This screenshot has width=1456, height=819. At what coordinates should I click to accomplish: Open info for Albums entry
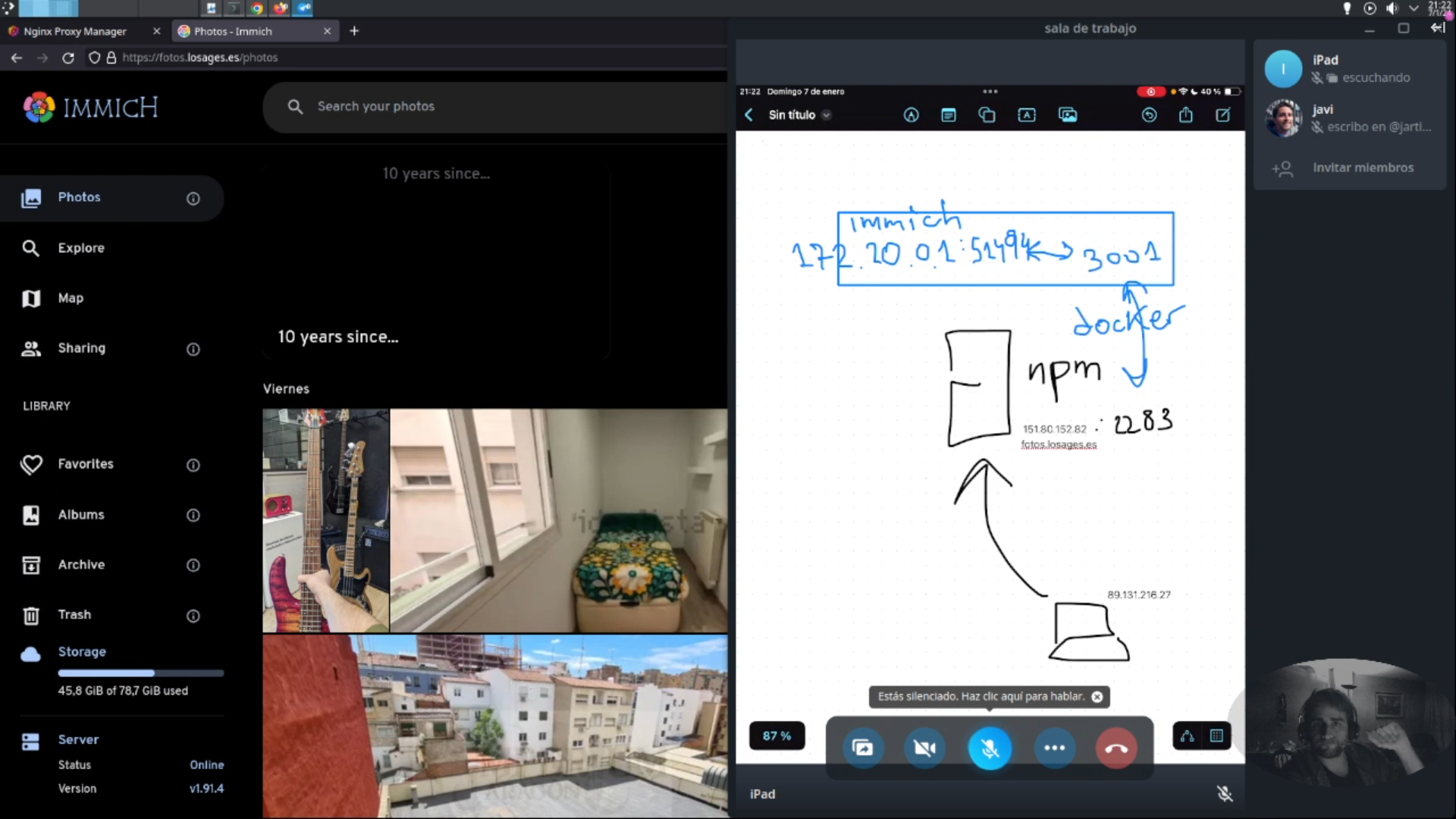(193, 516)
